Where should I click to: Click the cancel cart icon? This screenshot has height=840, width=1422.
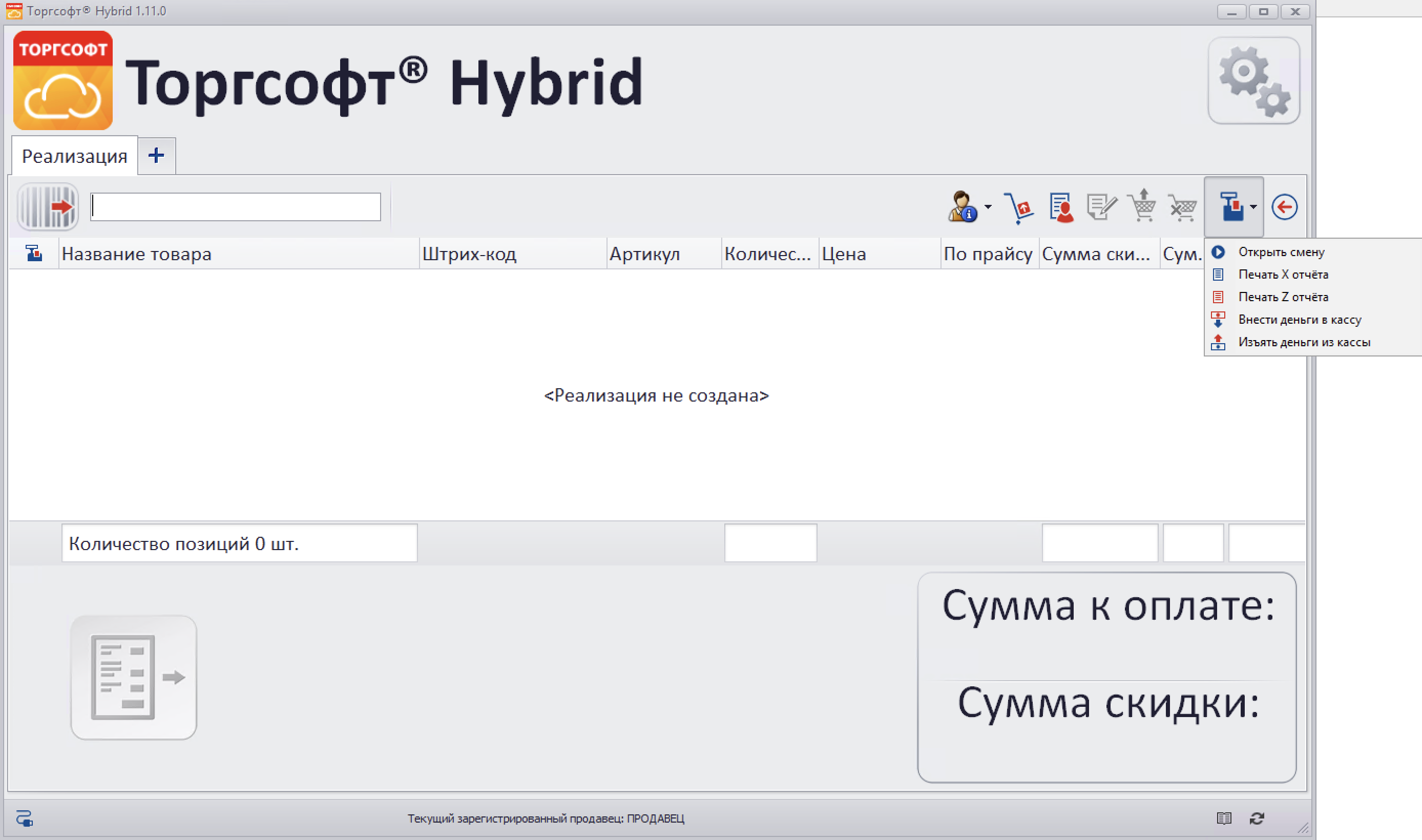pyautogui.click(x=1183, y=208)
